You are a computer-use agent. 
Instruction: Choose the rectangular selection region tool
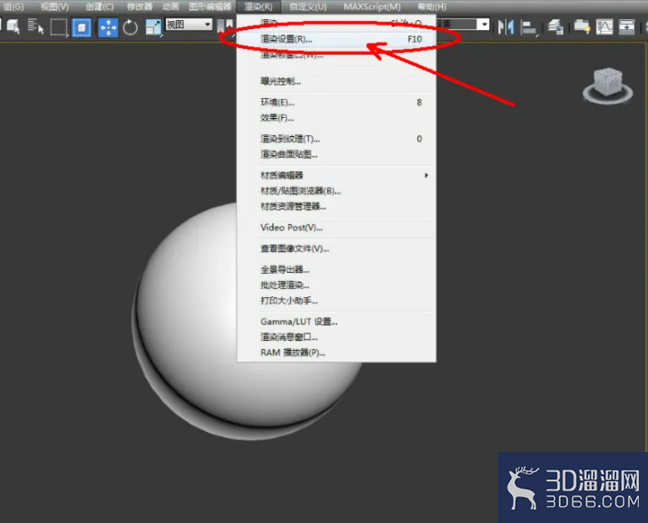click(59, 27)
